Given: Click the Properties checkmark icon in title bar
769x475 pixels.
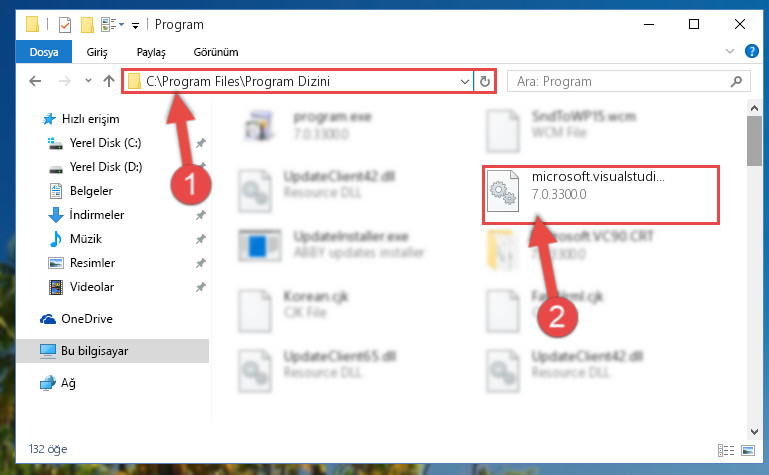Looking at the screenshot, I should click(x=65, y=25).
